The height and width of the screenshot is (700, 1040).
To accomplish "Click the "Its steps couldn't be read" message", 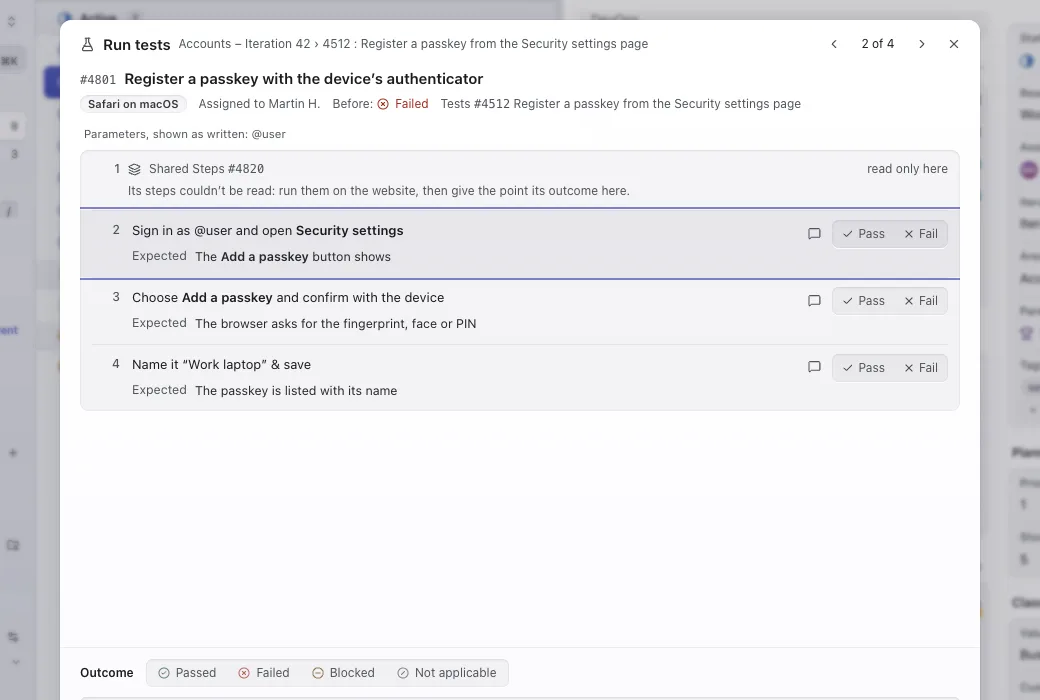I will [x=379, y=190].
